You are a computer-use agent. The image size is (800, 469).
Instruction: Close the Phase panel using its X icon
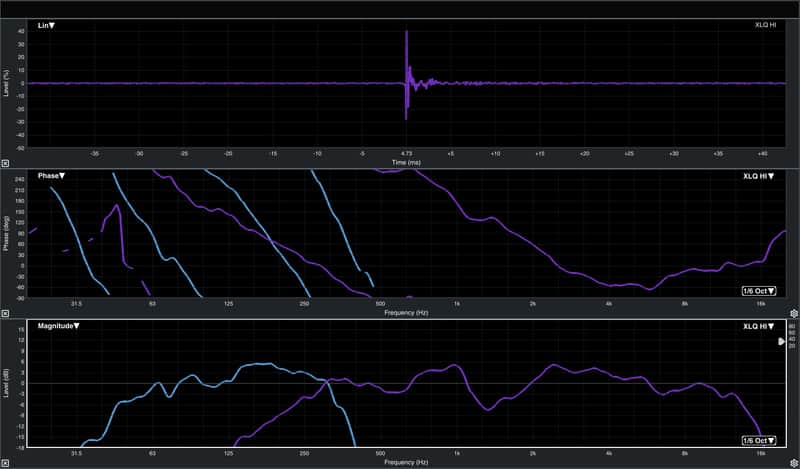tap(5, 313)
